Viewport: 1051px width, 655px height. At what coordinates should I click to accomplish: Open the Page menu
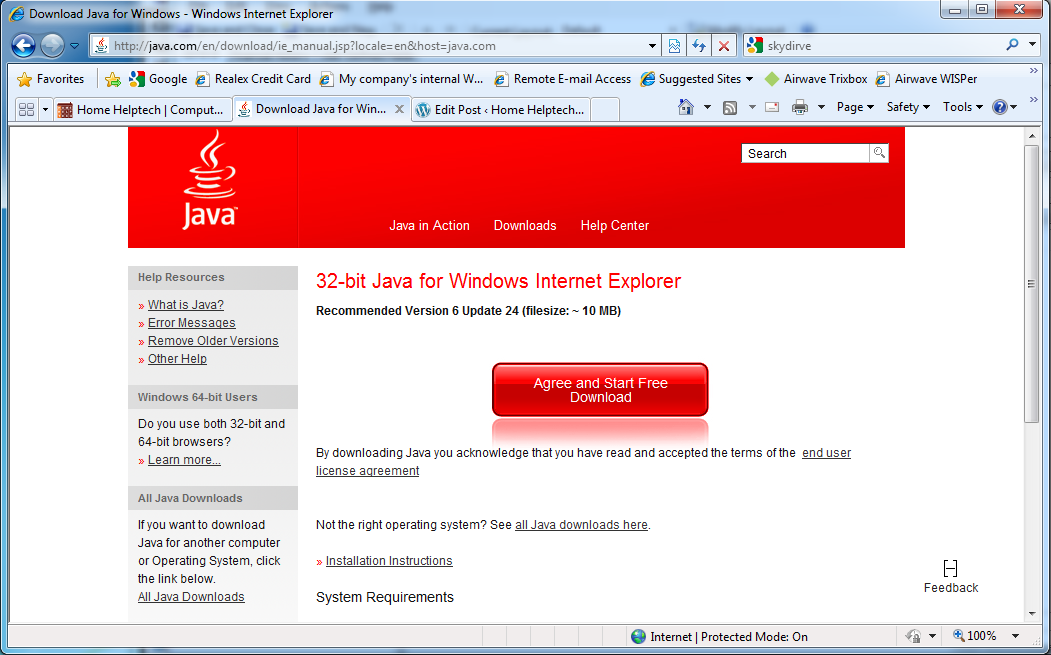click(855, 107)
